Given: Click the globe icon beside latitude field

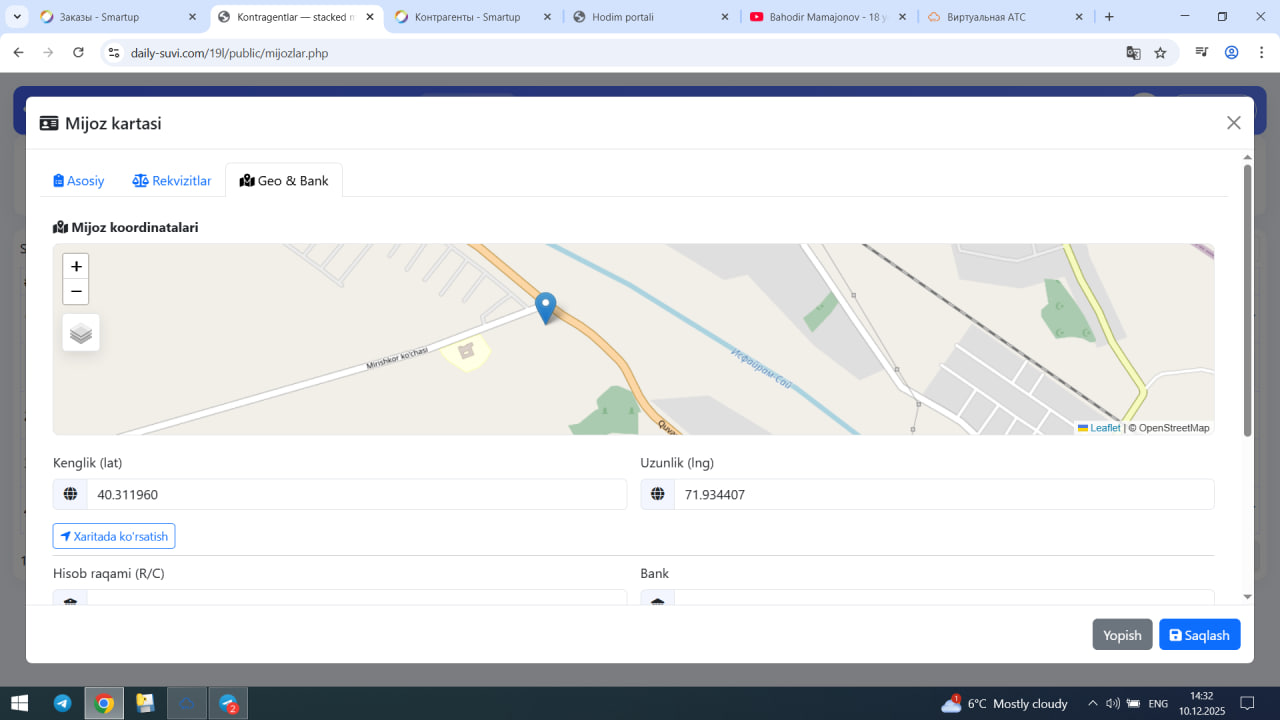Looking at the screenshot, I should (70, 494).
